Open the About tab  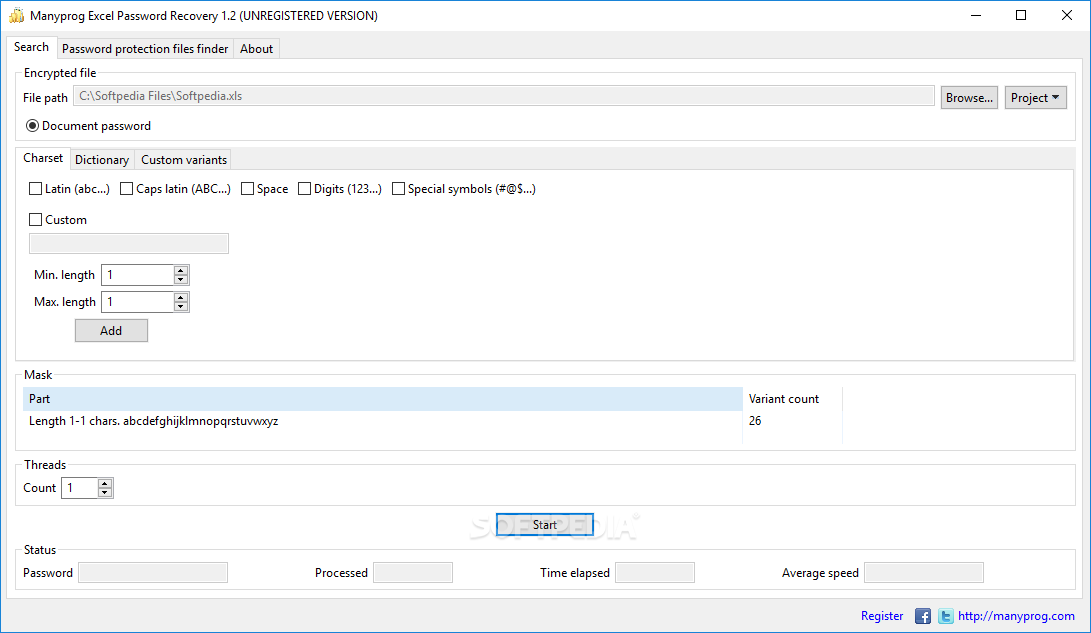click(256, 49)
